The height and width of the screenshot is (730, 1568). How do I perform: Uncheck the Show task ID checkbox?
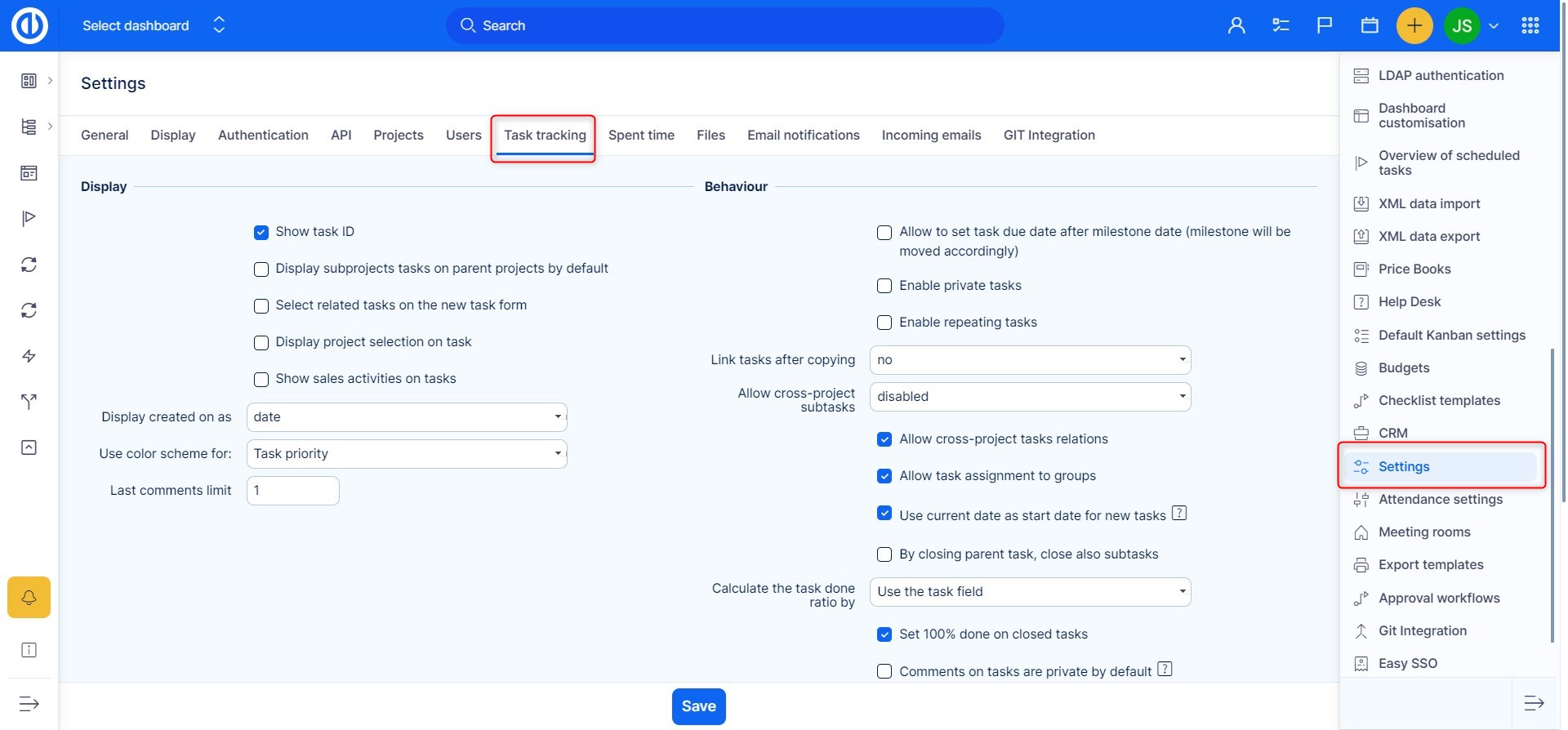(261, 233)
